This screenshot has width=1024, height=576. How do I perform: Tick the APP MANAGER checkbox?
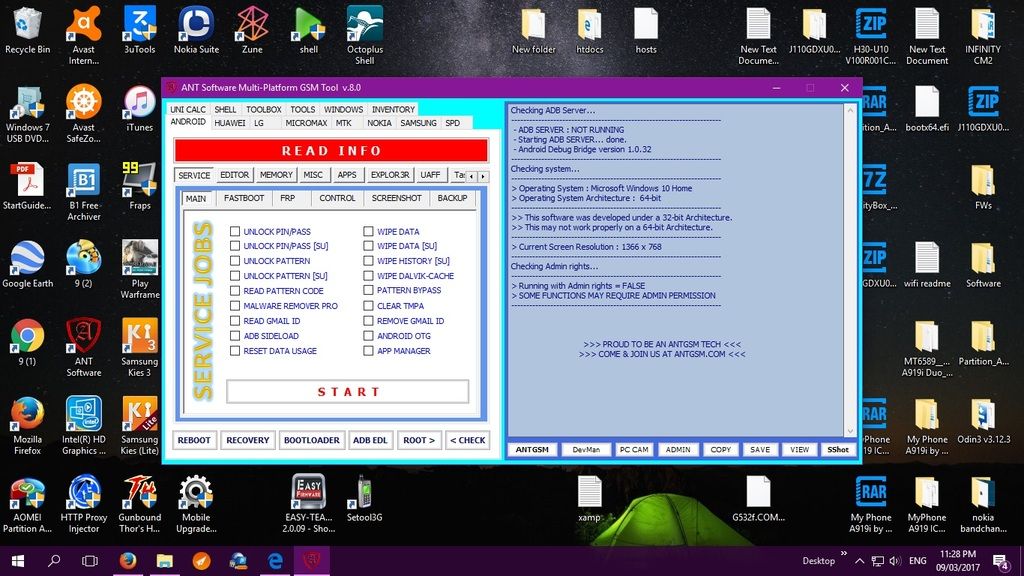(368, 351)
